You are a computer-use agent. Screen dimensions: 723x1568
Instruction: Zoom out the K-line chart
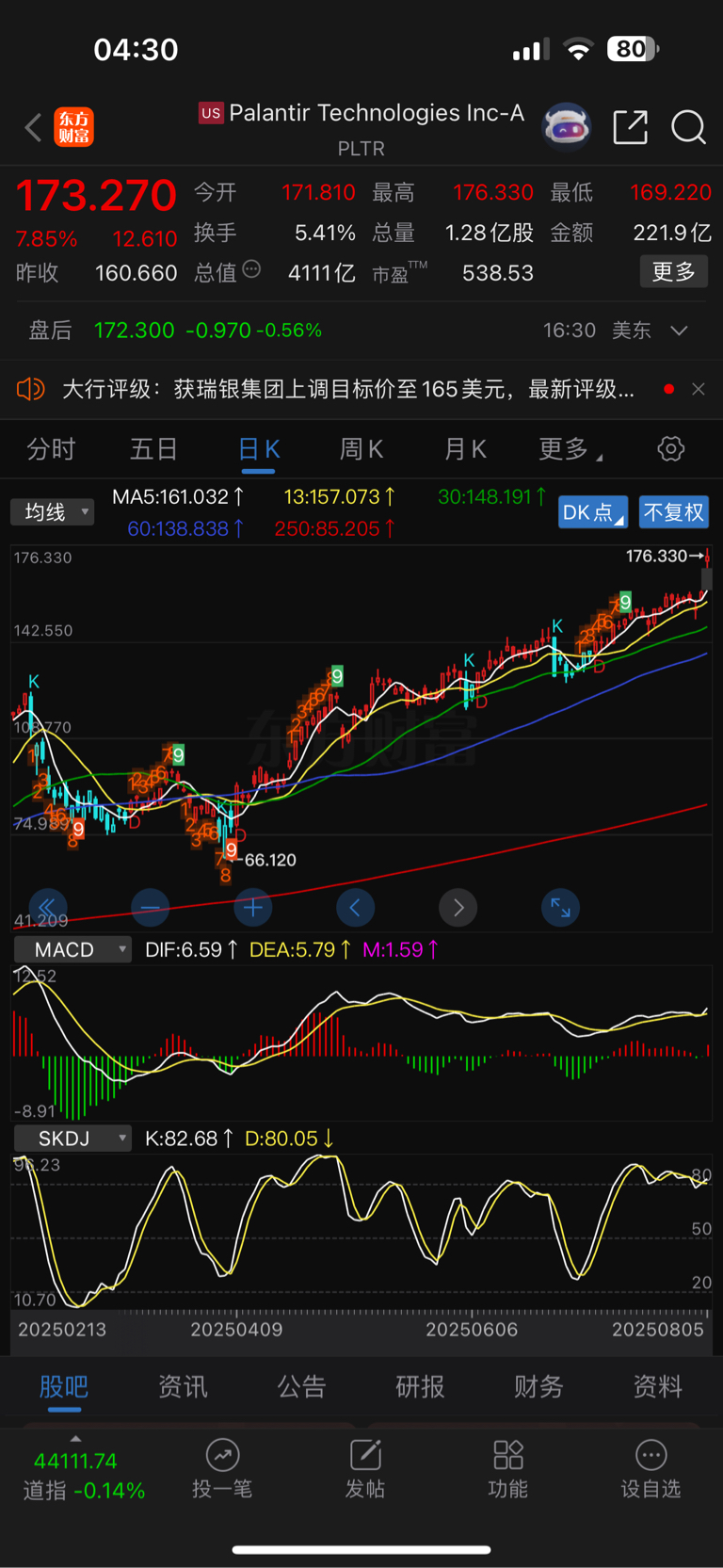[151, 908]
